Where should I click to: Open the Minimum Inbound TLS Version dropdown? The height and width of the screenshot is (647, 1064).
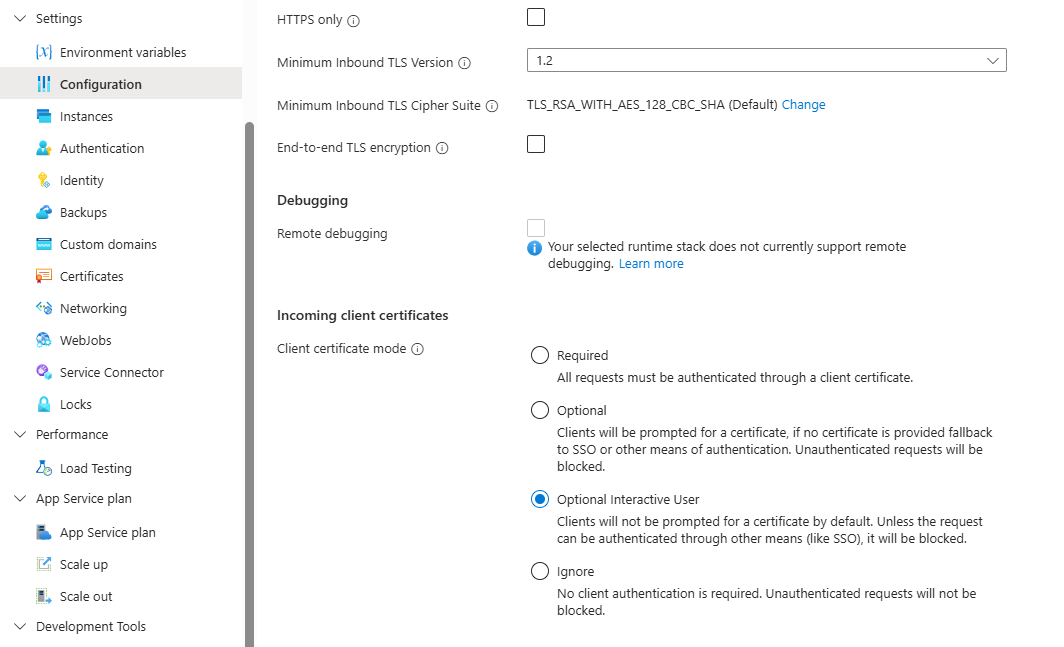(766, 61)
